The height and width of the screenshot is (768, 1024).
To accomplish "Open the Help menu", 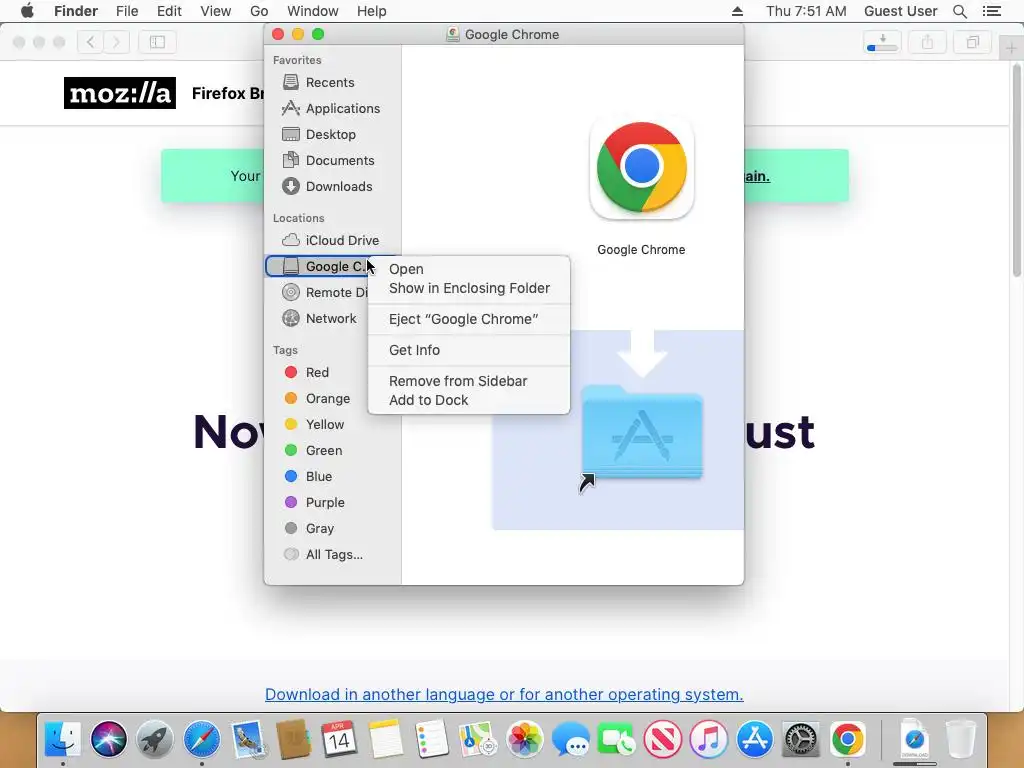I will pos(372,11).
